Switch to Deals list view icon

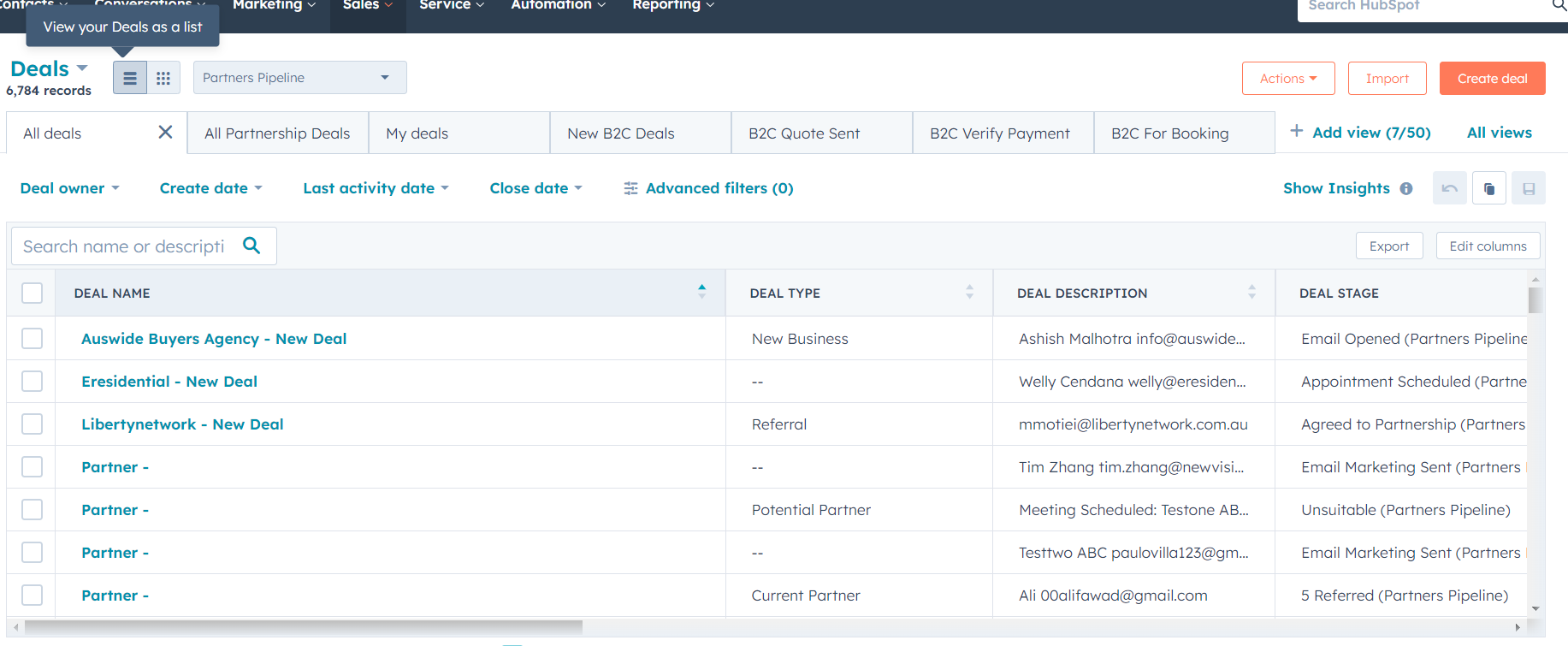(x=130, y=79)
